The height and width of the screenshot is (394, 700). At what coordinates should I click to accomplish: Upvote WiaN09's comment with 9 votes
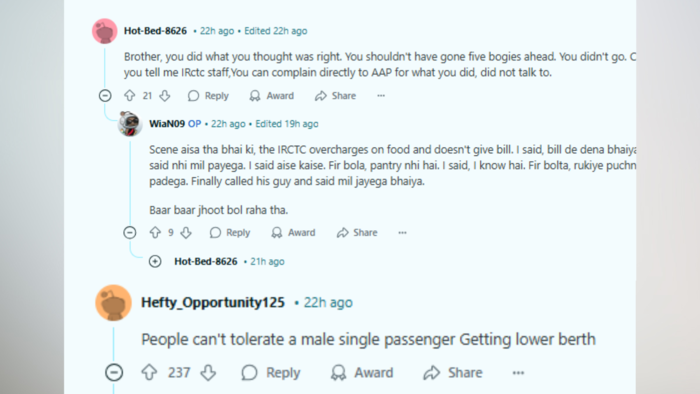(155, 232)
